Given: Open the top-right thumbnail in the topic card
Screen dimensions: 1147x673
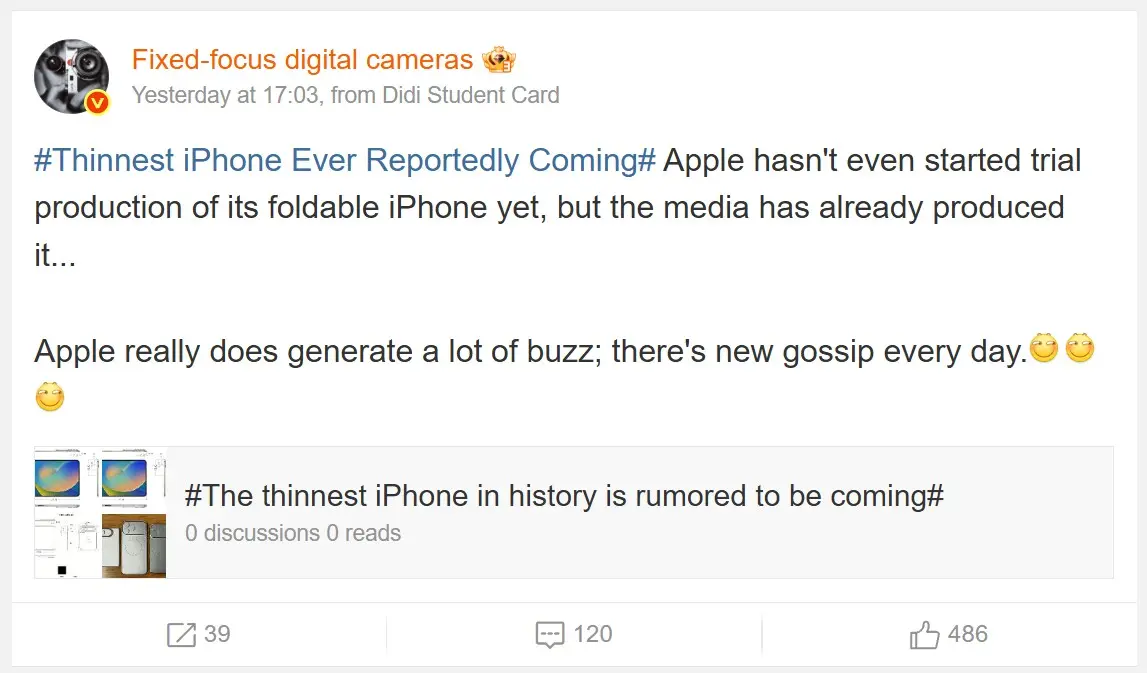Looking at the screenshot, I should coord(133,480).
